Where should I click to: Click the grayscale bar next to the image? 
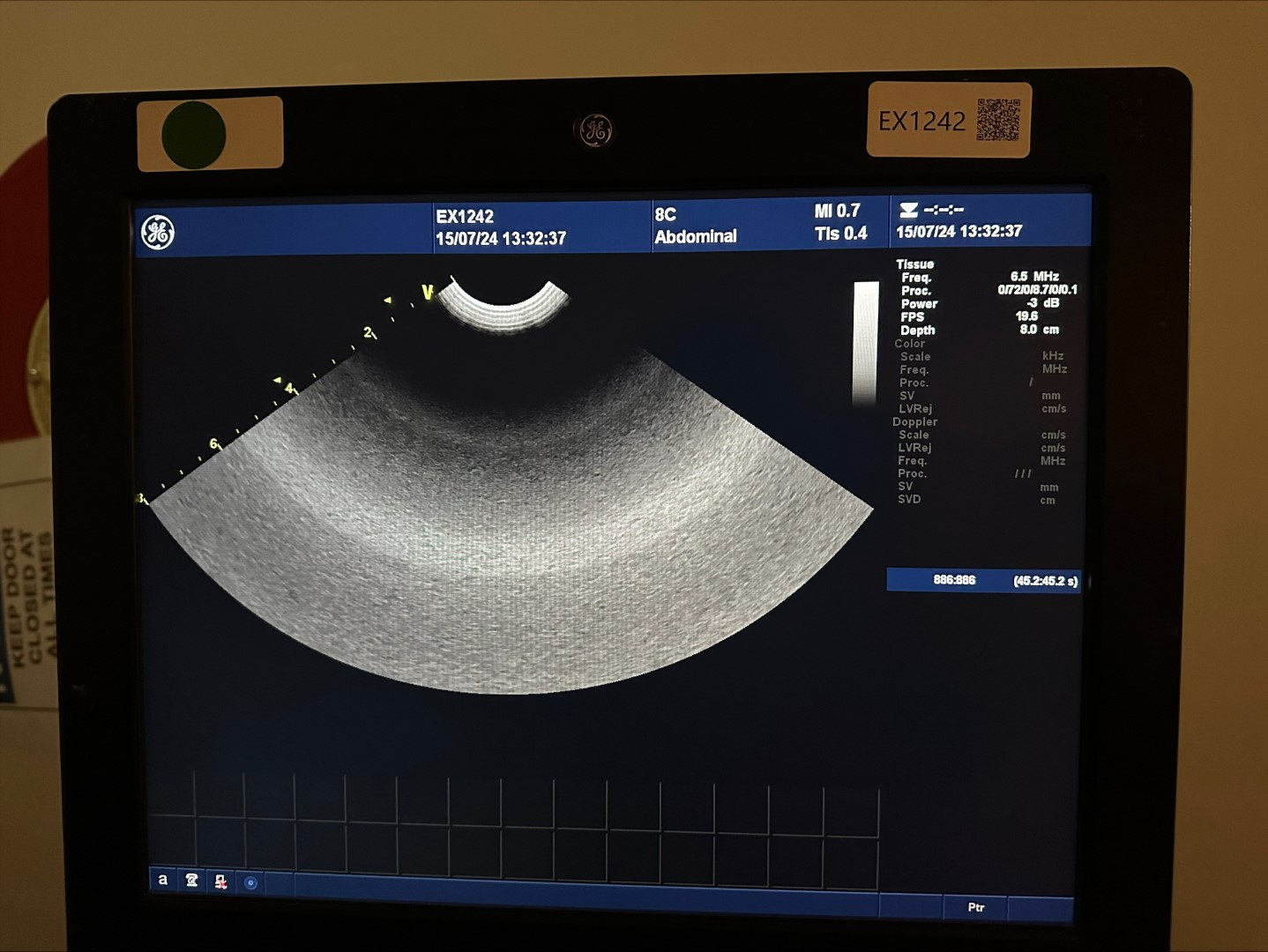tap(865, 342)
